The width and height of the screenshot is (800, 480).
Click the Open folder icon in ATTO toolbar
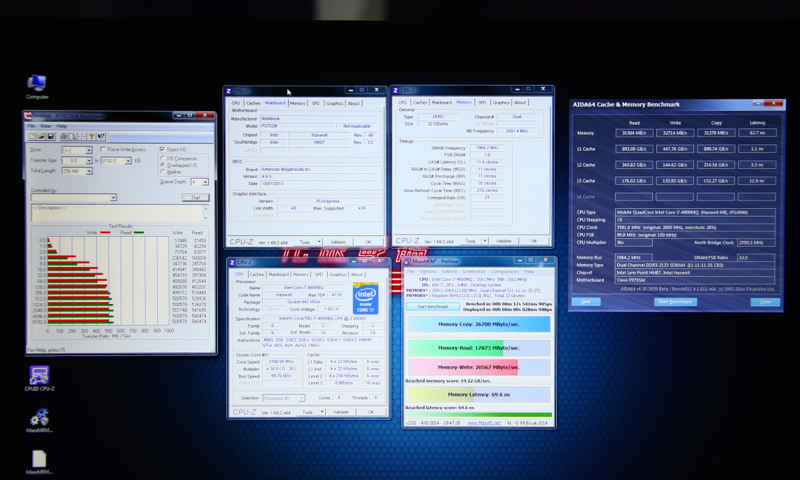[x=41, y=136]
